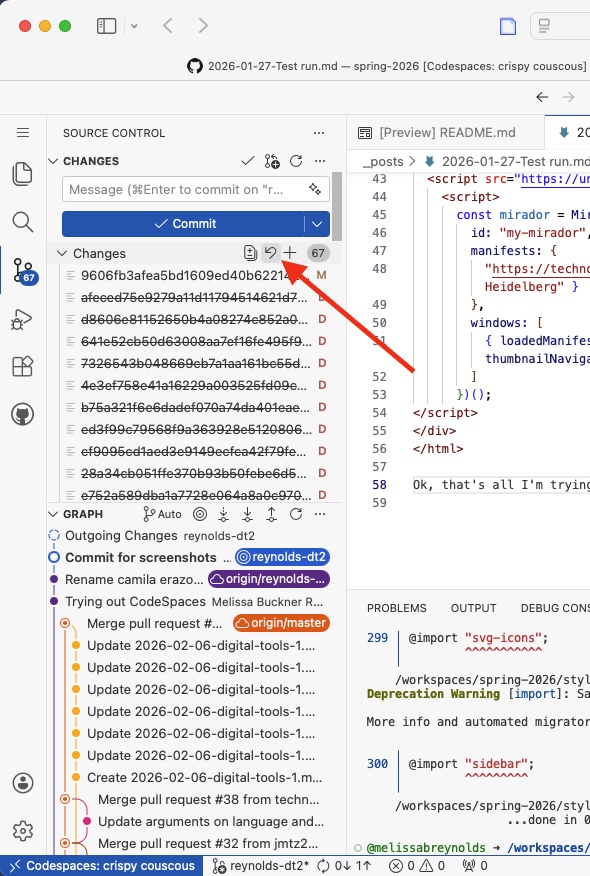Click reynolds-dt2* branch in status bar
Image resolution: width=590 pixels, height=876 pixels.
[x=261, y=866]
